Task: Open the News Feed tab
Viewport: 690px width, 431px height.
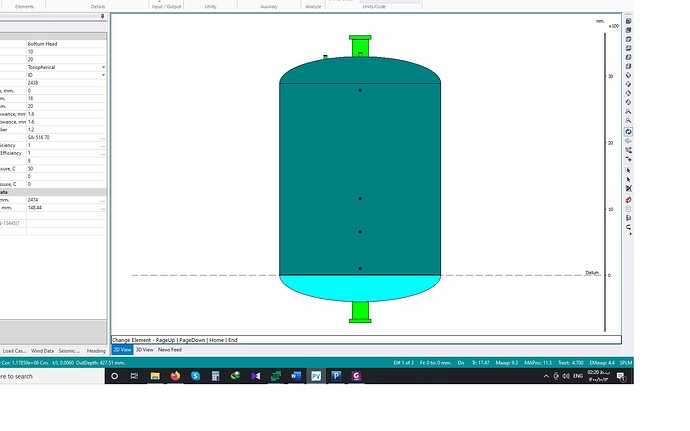Action: 169,350
